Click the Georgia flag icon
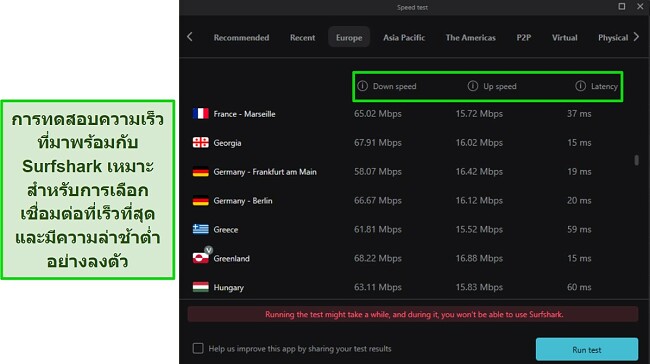The height and width of the screenshot is (364, 650). (x=201, y=143)
